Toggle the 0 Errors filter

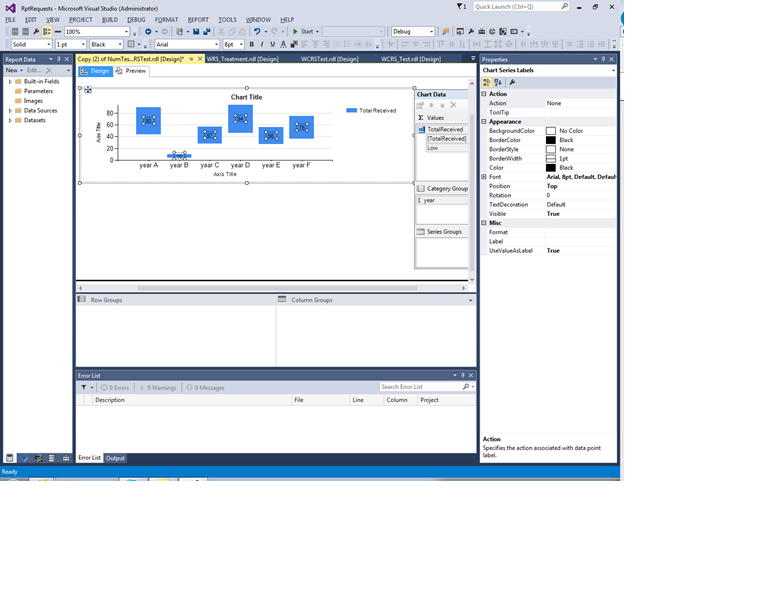coord(115,387)
